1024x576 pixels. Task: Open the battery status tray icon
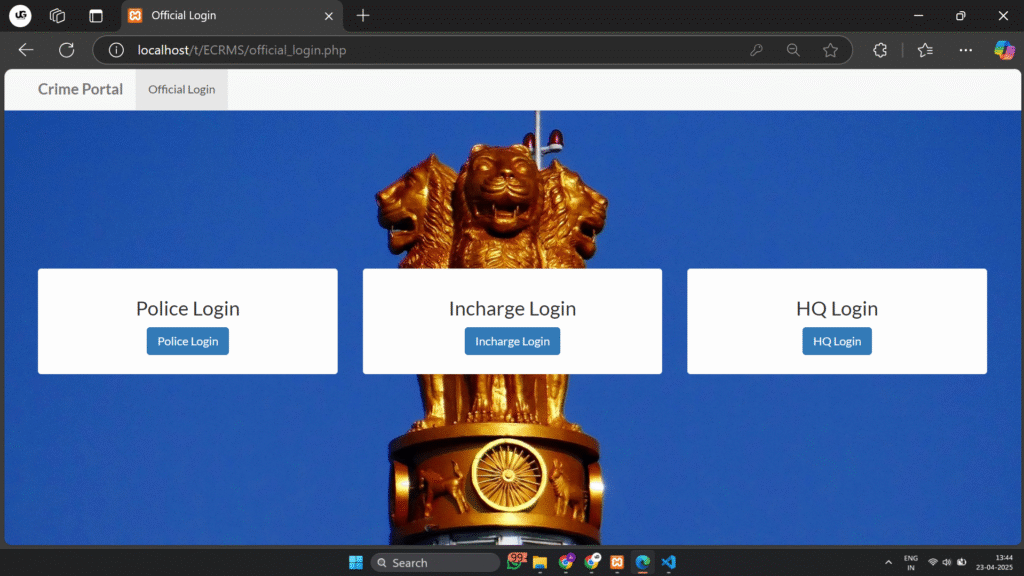click(961, 562)
